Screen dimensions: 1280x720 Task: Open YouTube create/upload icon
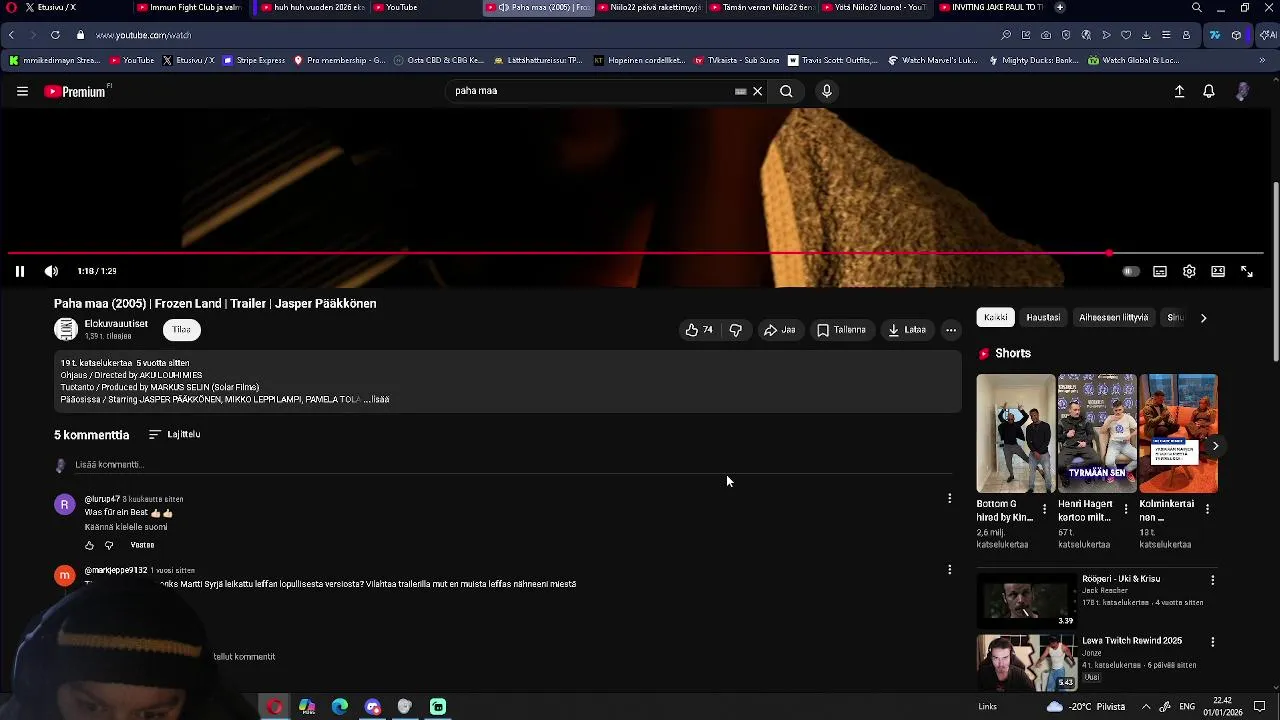point(1179,91)
